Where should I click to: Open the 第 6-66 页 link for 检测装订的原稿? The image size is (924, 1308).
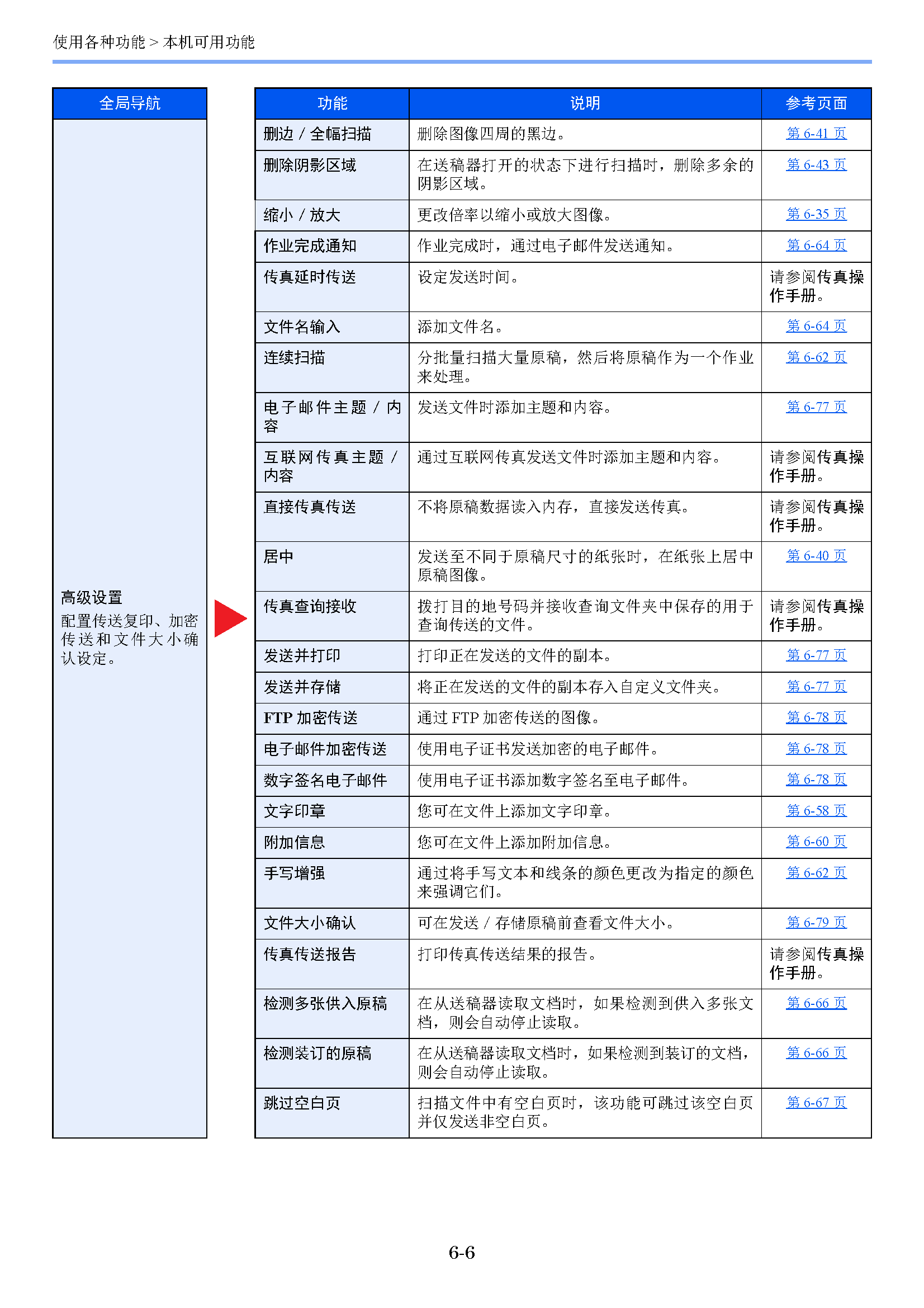816,1053
